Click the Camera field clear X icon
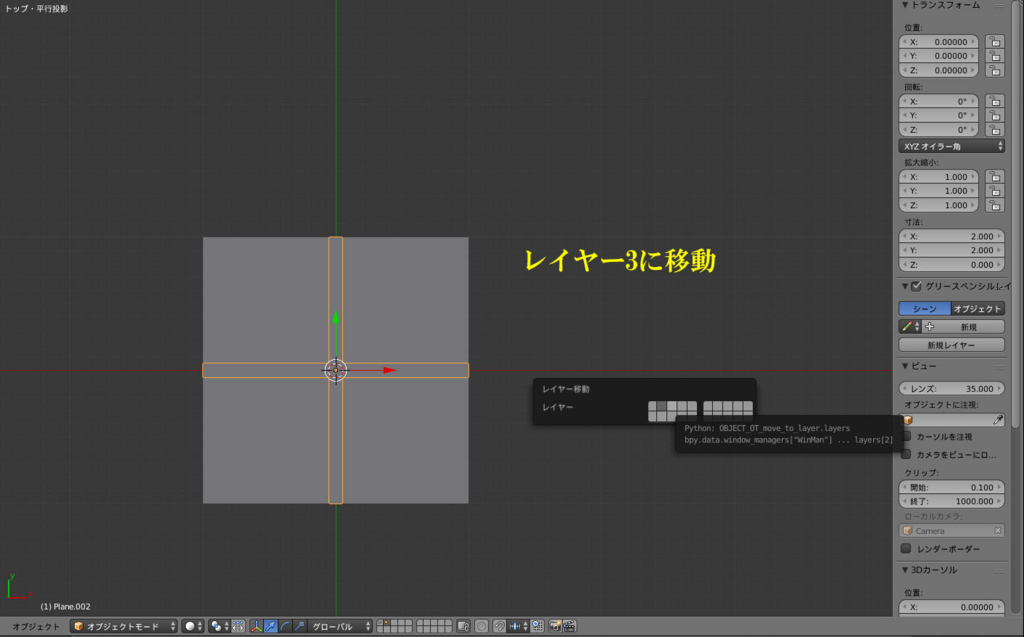1024x637 pixels. point(997,531)
